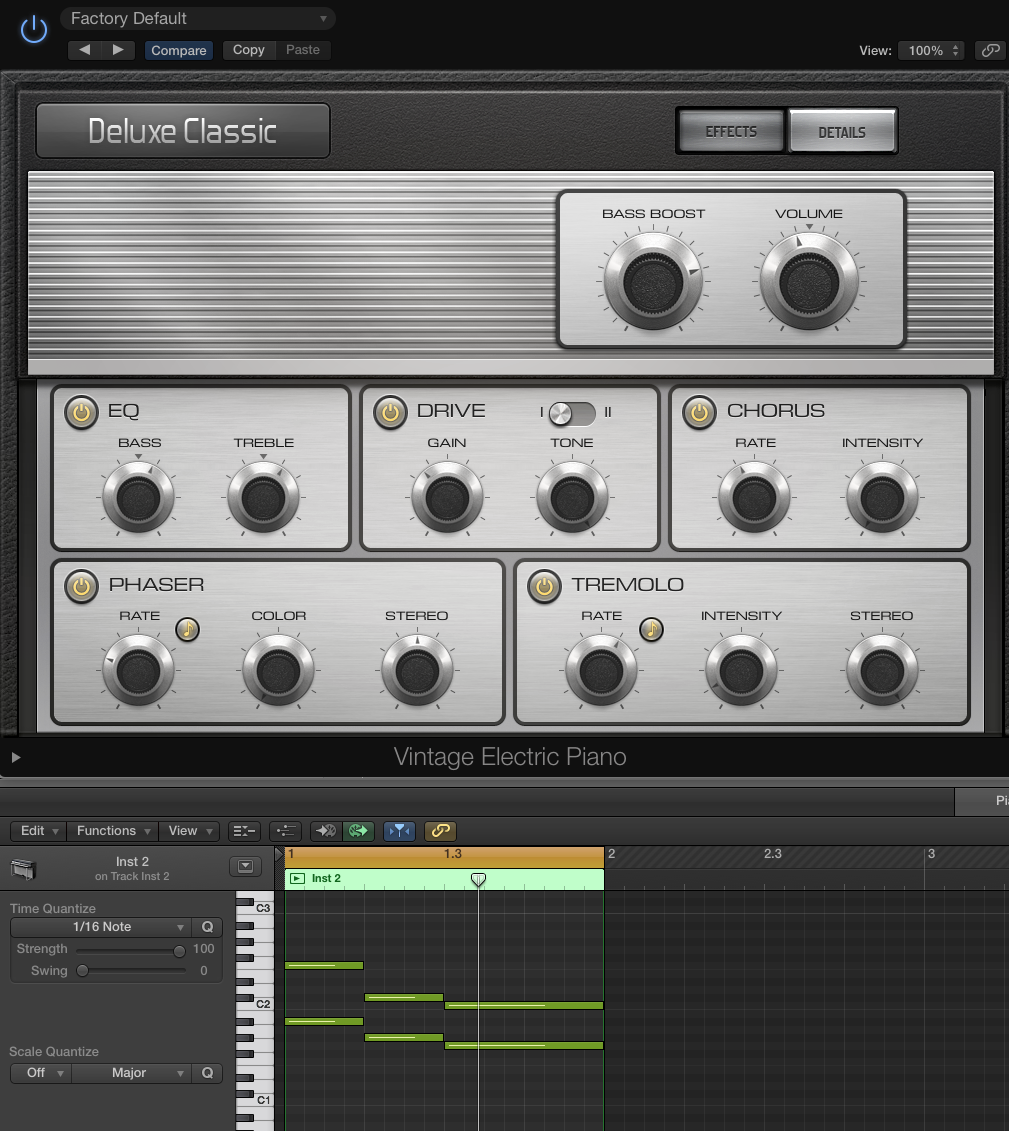The image size is (1009, 1131).
Task: Click the yellow link button in piano roll
Action: [440, 830]
